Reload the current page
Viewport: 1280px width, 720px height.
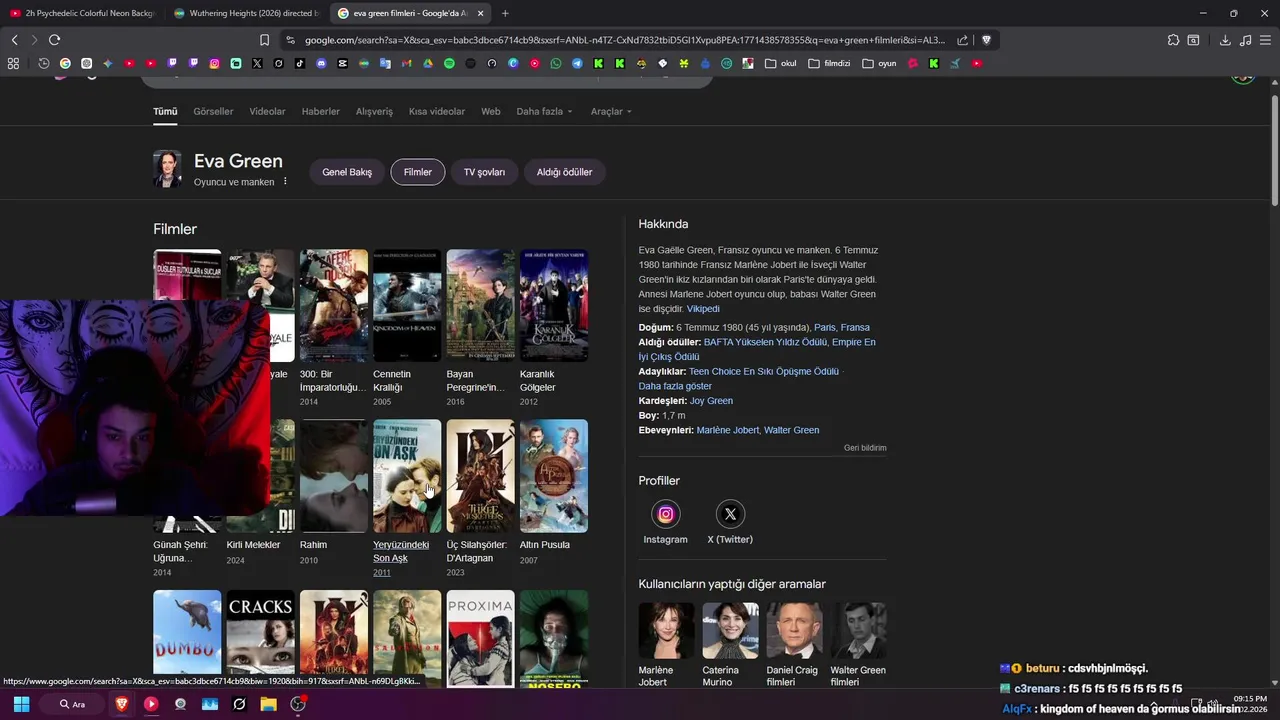(x=54, y=40)
